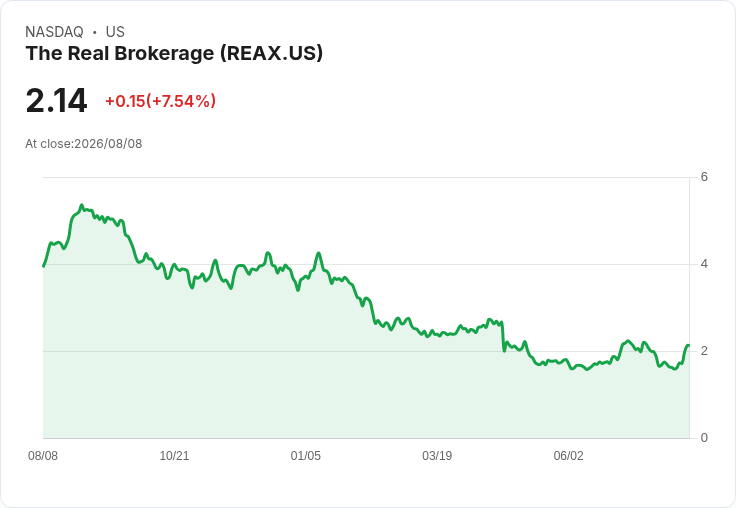Click the highest peak of the price line
Screen dimensions: 736x508
point(81,205)
